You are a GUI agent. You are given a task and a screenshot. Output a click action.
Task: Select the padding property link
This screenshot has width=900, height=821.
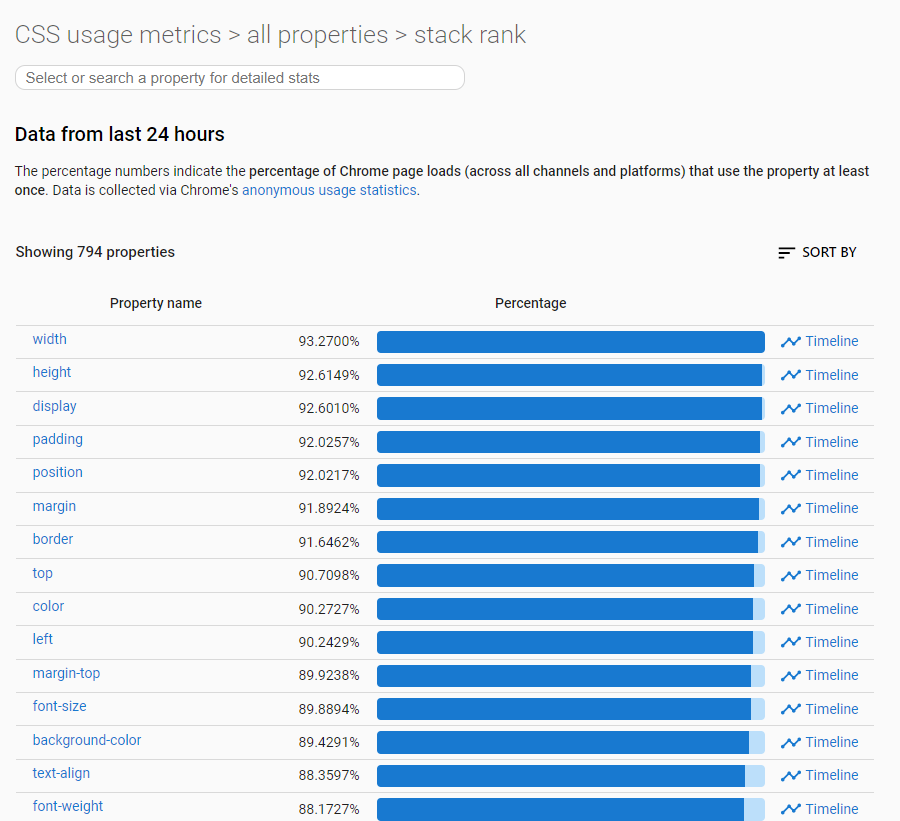[x=58, y=440]
